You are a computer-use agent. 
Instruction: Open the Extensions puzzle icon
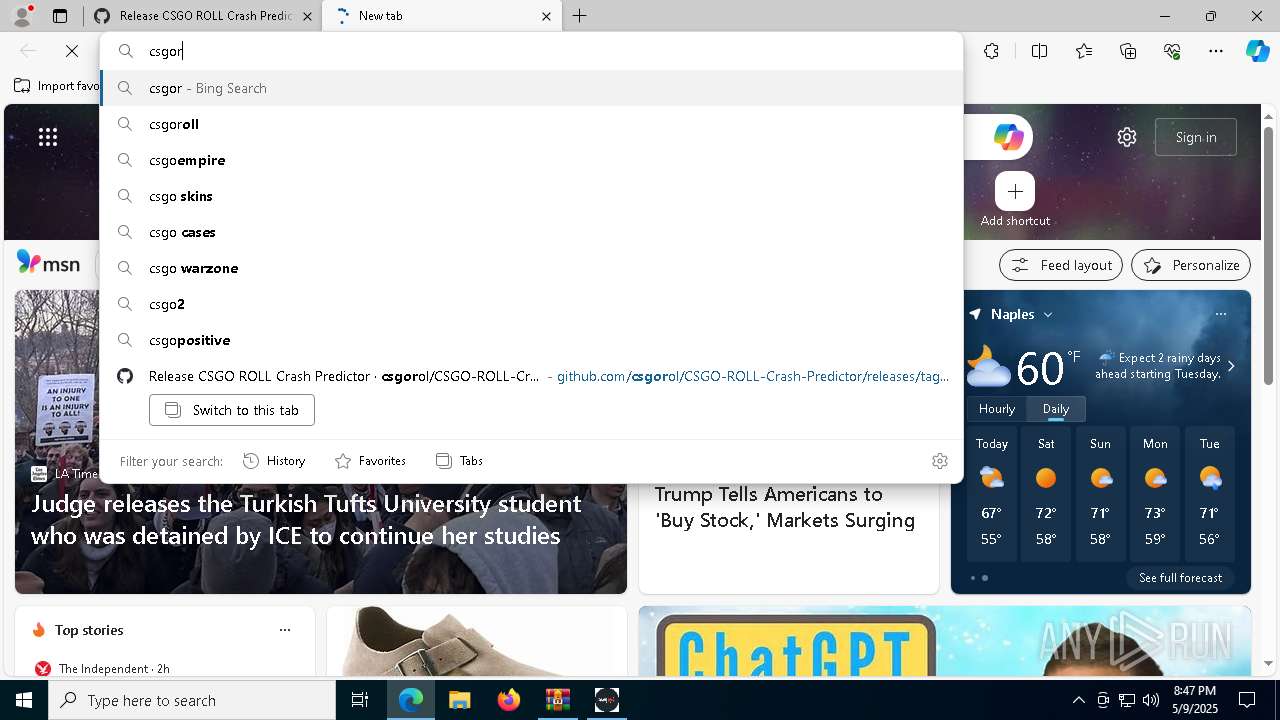991,51
